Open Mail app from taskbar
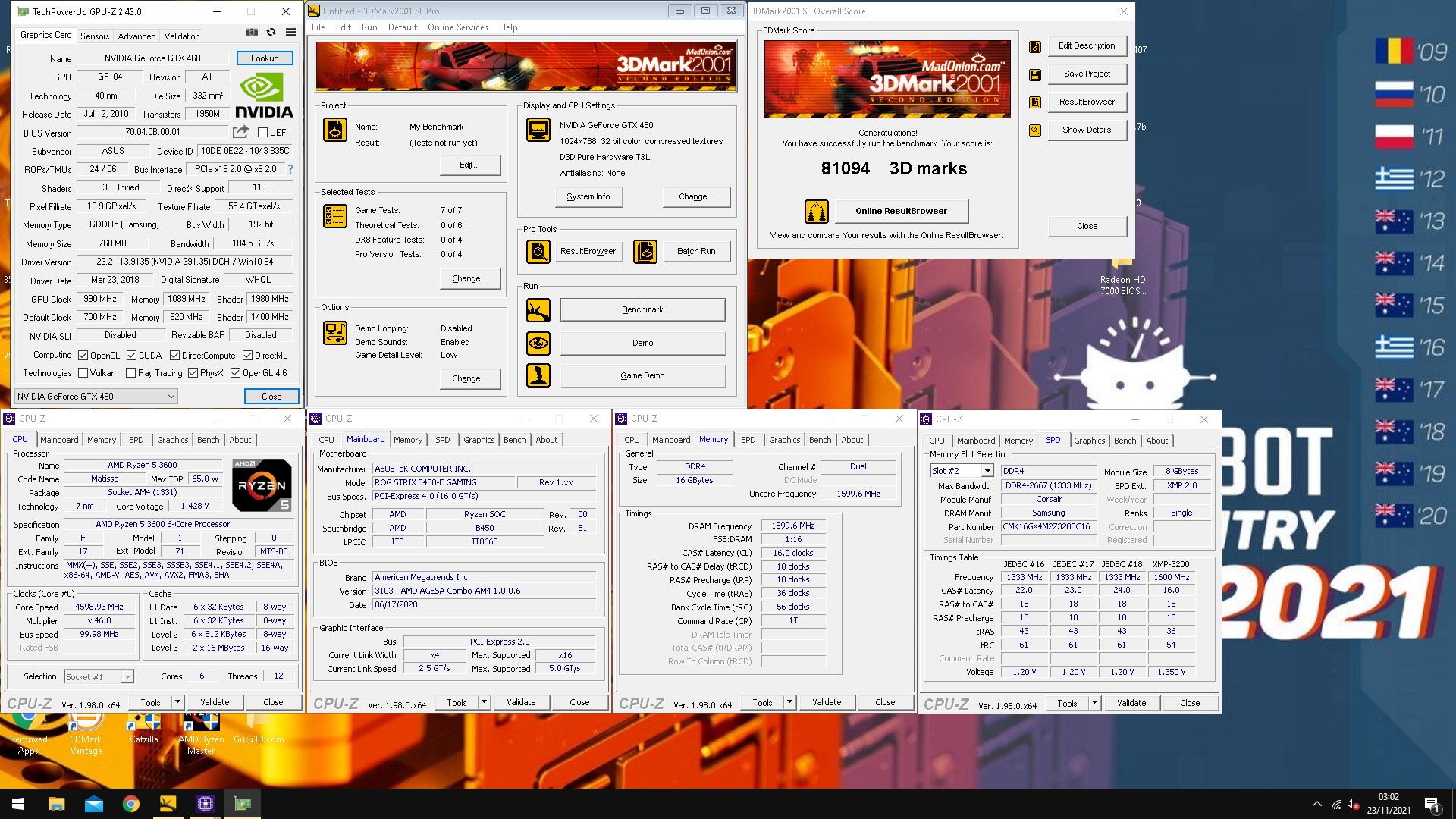Screen dimensions: 1456x819 (94, 804)
